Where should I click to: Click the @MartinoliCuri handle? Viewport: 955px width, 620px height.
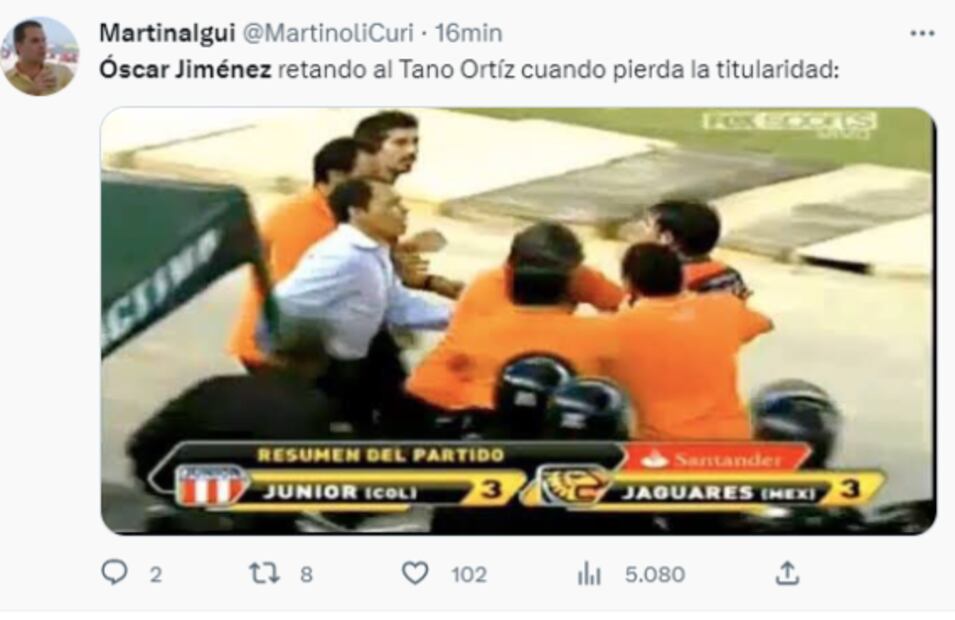[328, 32]
